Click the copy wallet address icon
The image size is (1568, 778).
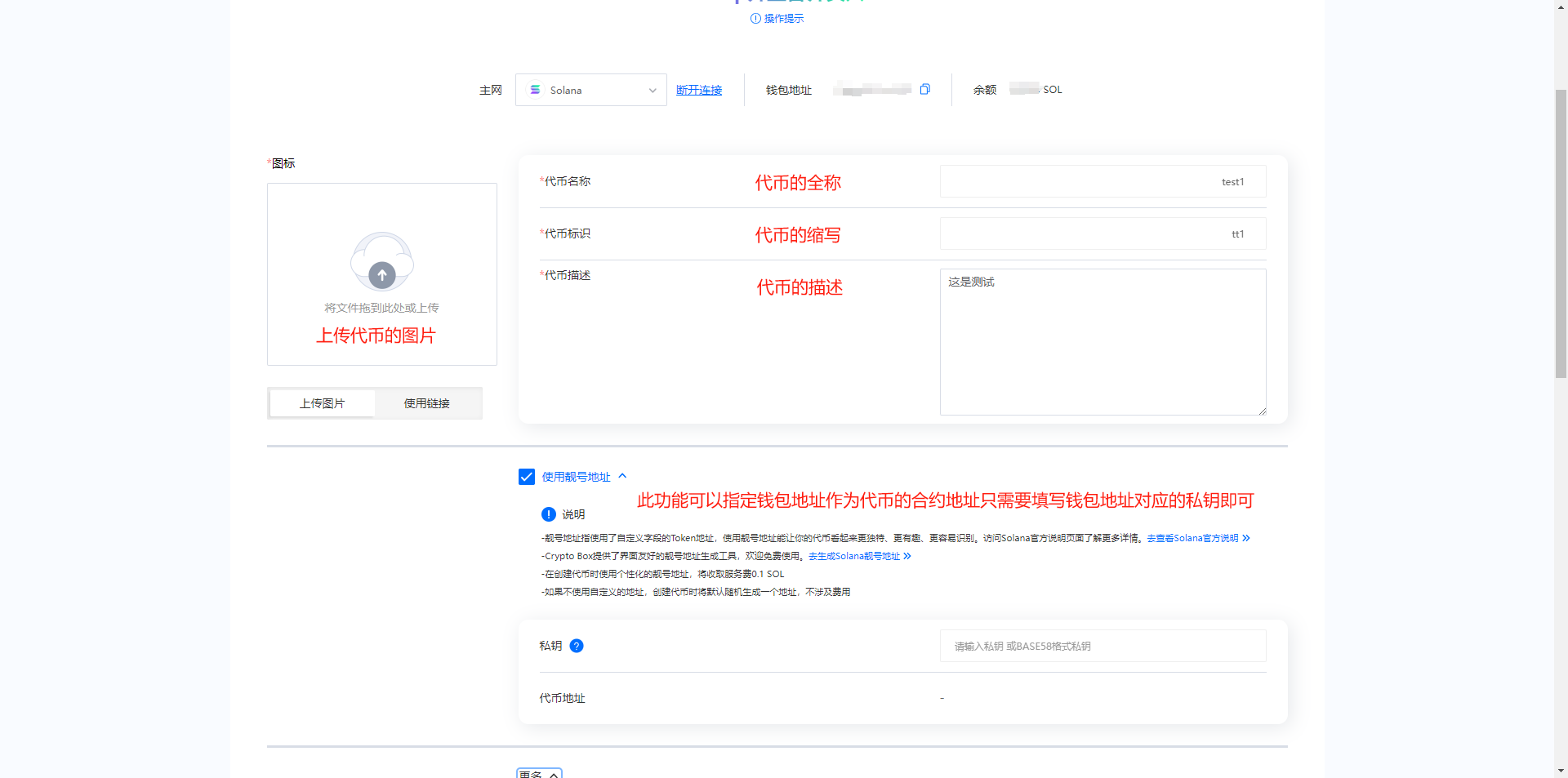[924, 89]
